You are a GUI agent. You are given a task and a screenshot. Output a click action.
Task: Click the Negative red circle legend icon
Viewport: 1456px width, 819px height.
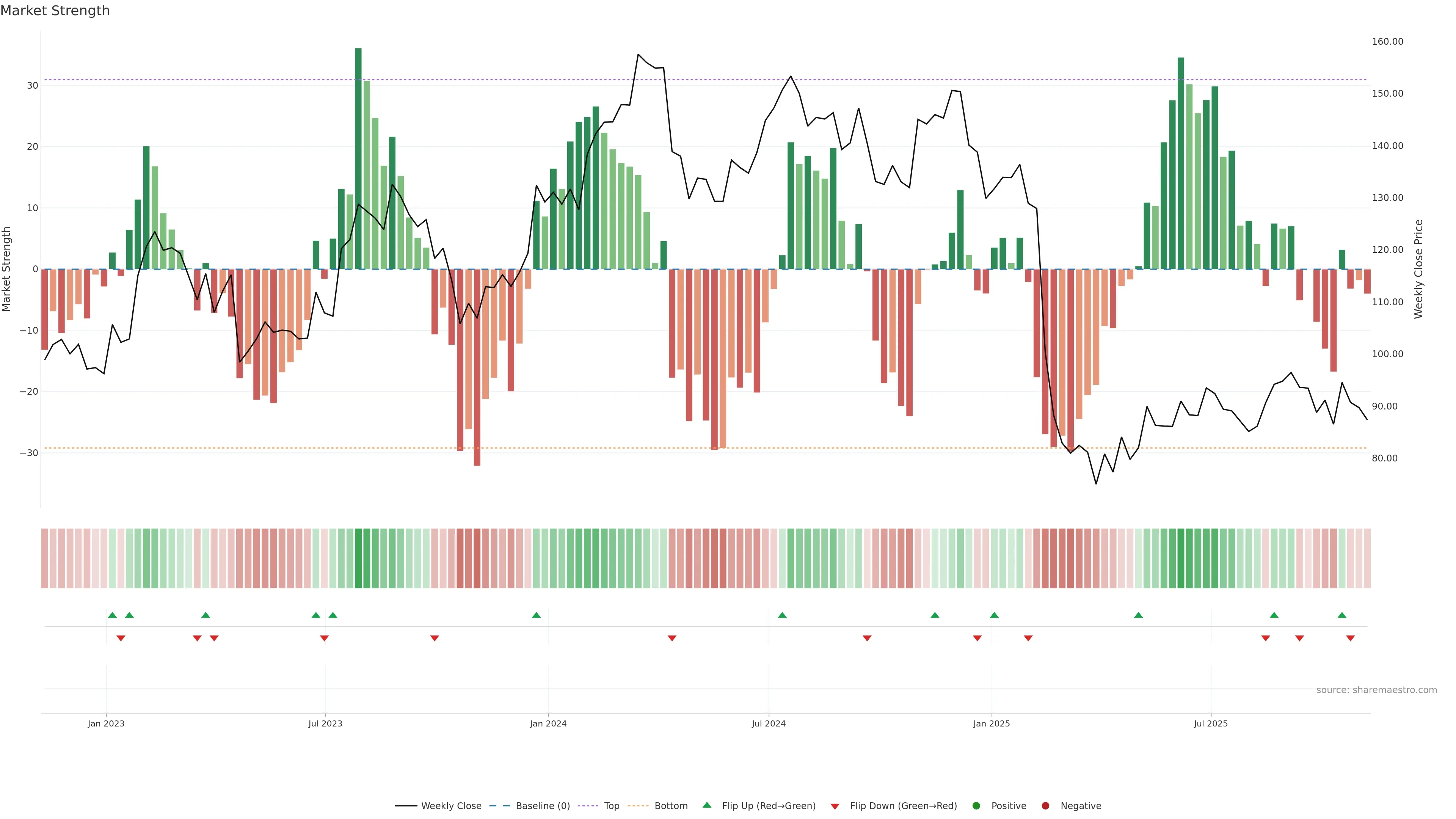click(1045, 806)
